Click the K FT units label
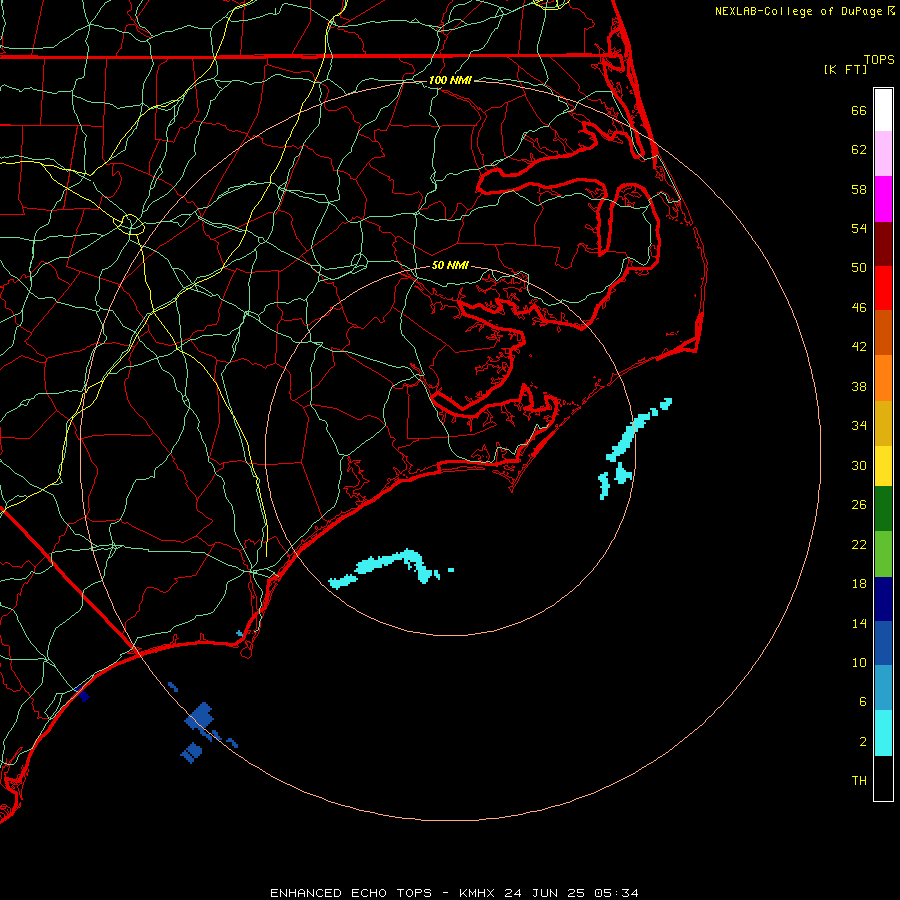The image size is (900, 900). tap(845, 69)
